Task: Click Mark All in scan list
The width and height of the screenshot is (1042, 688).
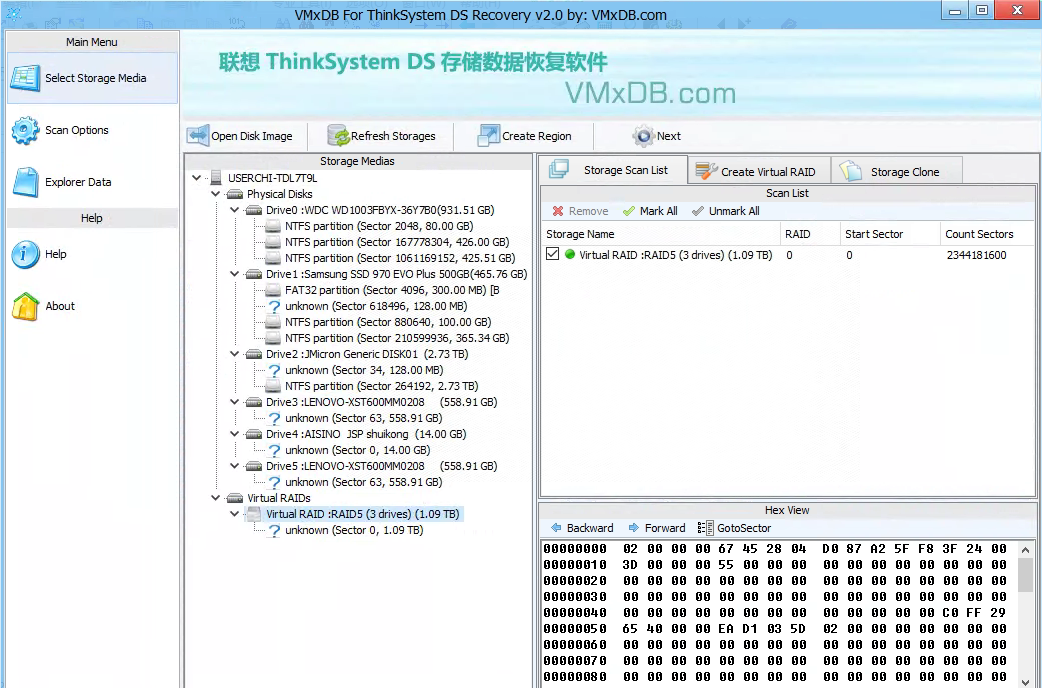Action: (651, 211)
